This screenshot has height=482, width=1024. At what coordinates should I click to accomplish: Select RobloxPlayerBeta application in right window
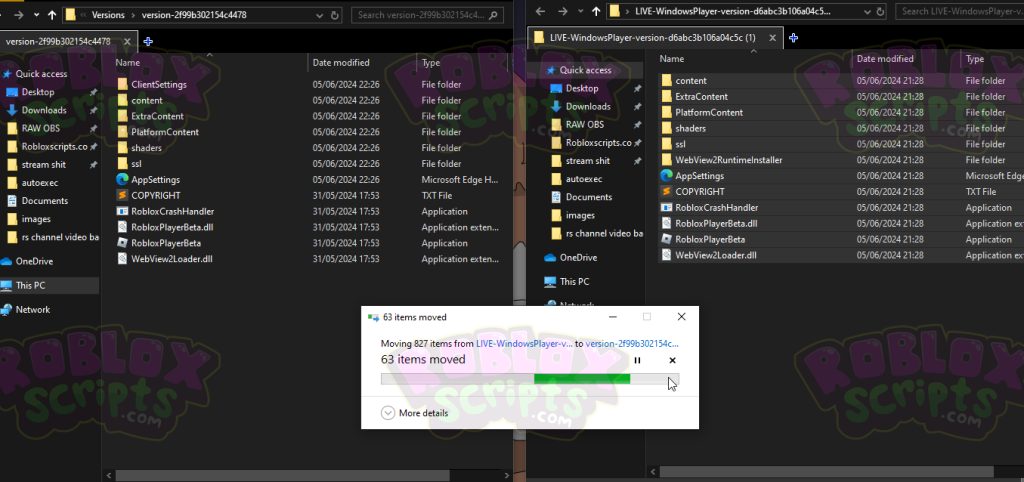(x=710, y=240)
